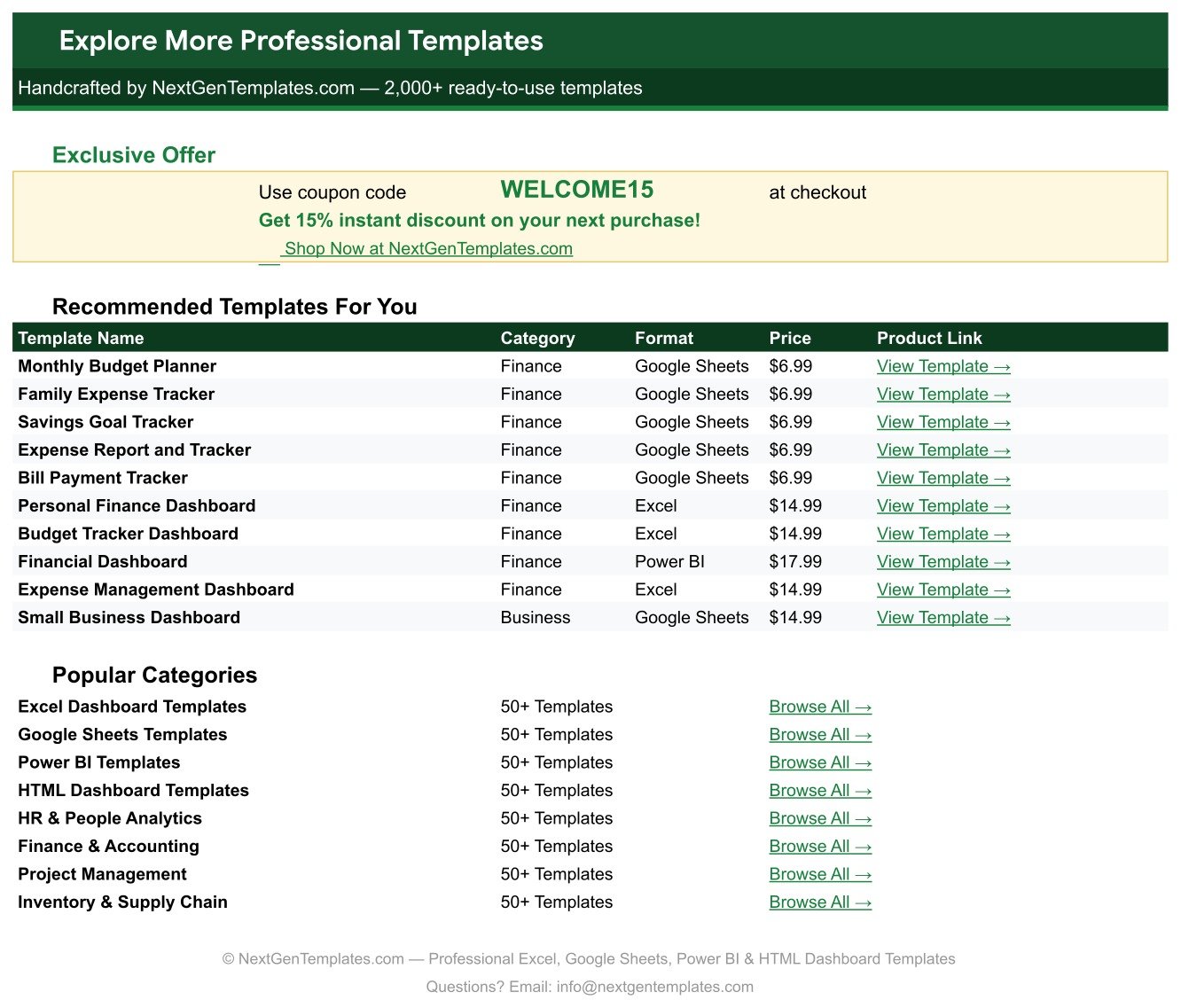Click the NextGenTemplates.com copyright footer line
Viewport: 1181px width, 1008px height.
[589, 959]
